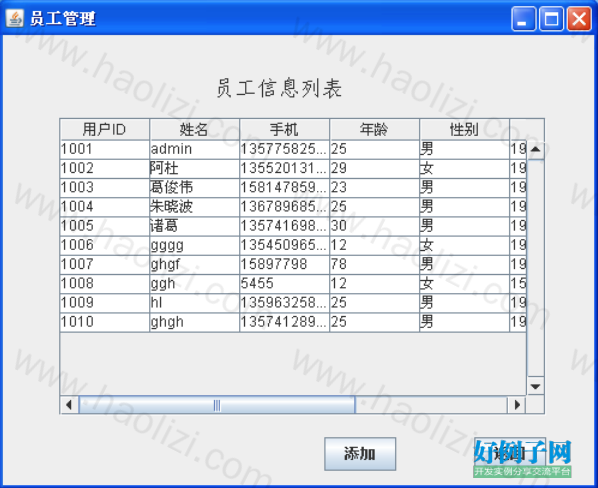This screenshot has width=598, height=488.
Task: Click age cell 30 in row 1005
Action: coord(375,226)
